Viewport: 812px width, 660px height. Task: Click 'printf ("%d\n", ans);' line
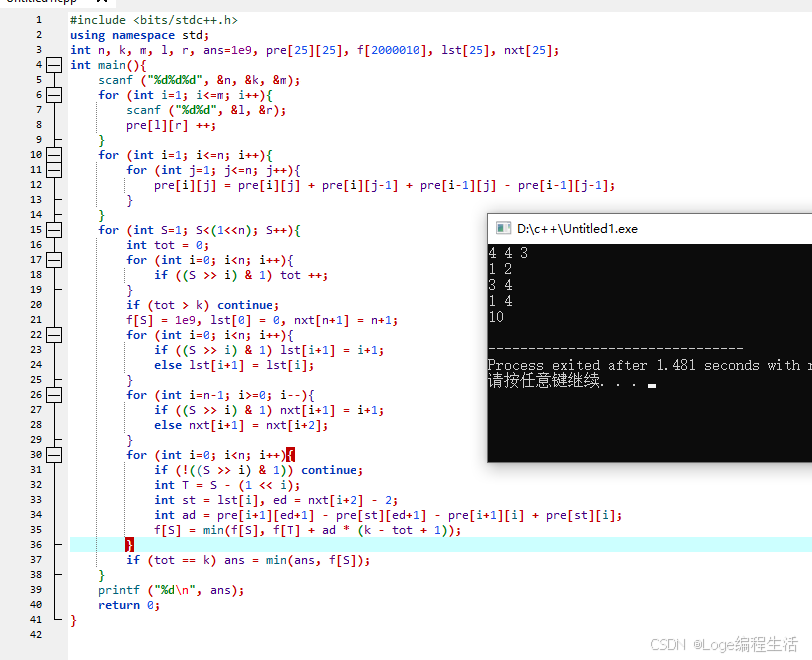pyautogui.click(x=171, y=590)
